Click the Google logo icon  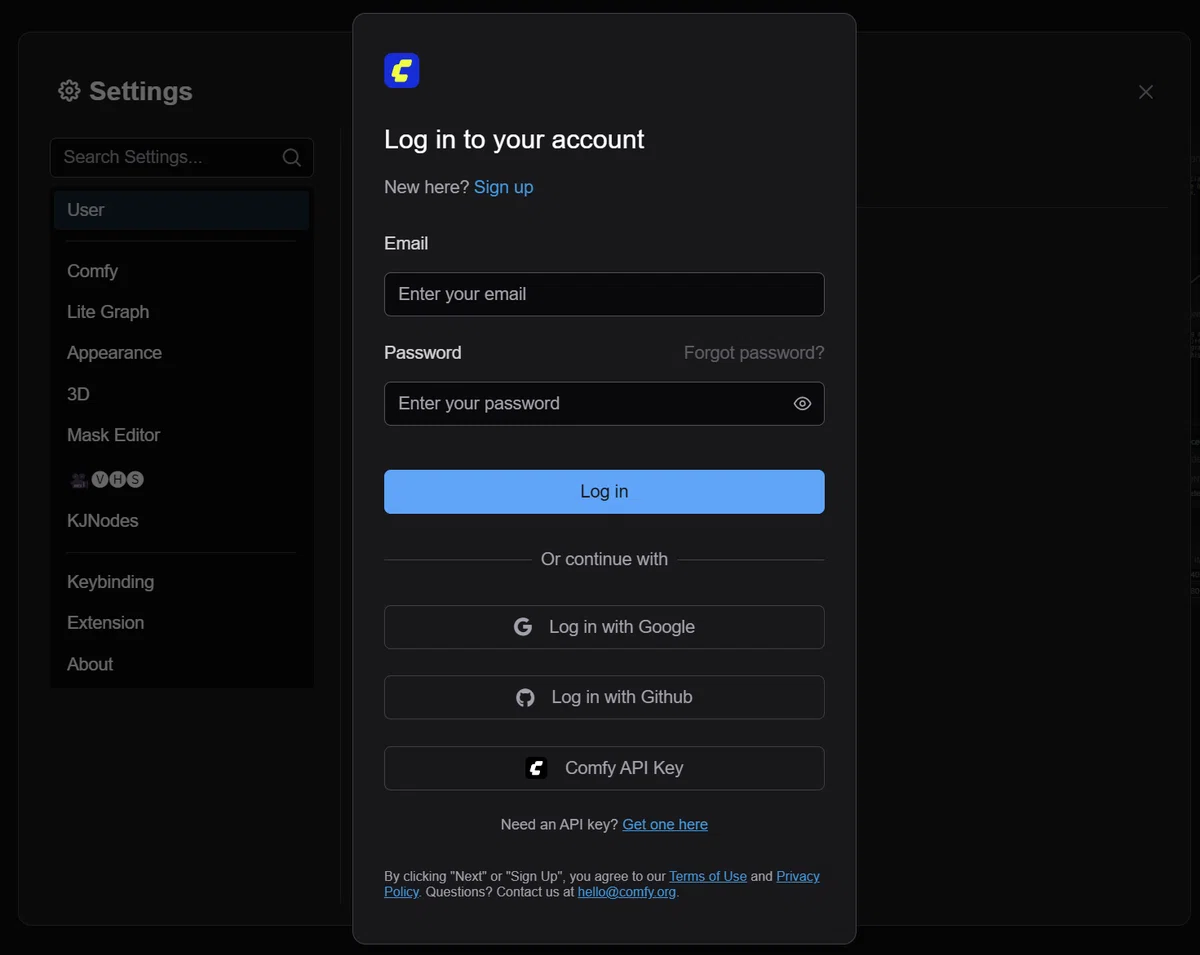(523, 627)
